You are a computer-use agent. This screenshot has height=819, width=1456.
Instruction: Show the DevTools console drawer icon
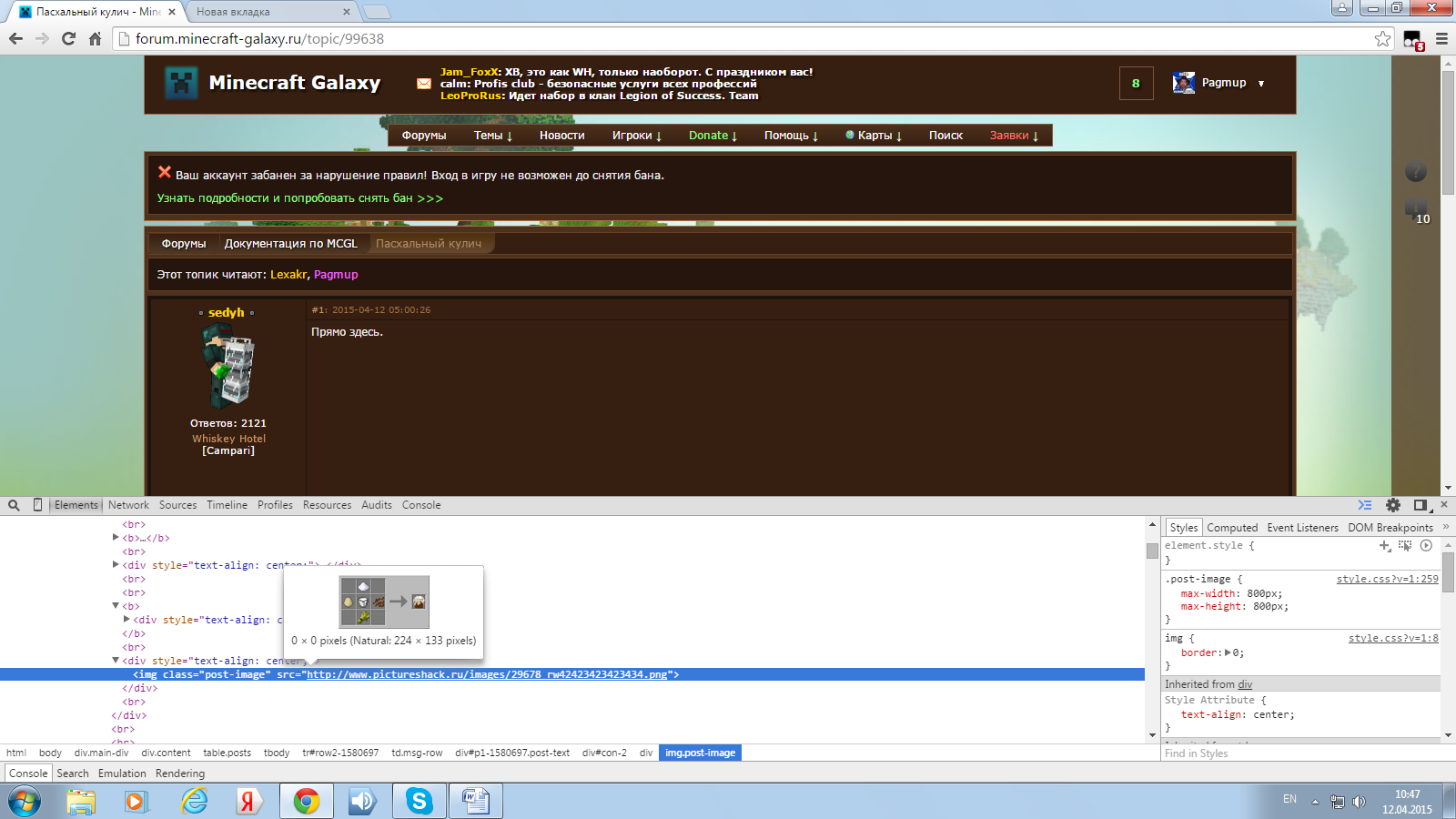click(1365, 505)
